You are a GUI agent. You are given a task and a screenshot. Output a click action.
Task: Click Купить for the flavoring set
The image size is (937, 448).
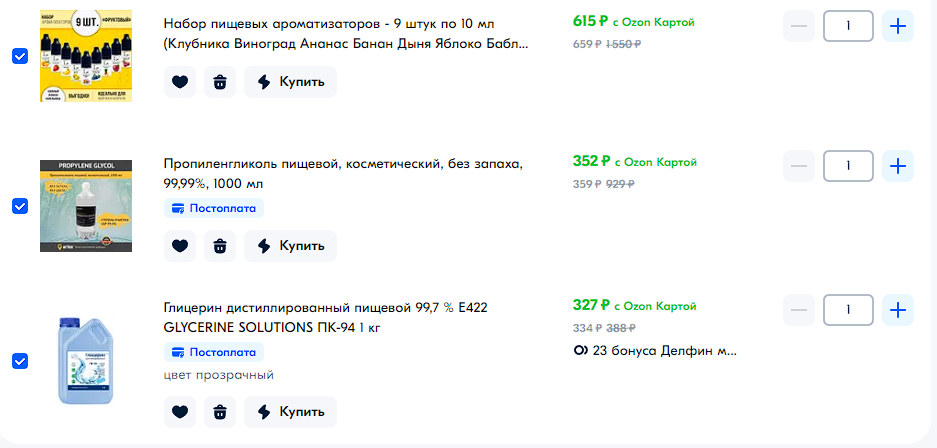point(290,82)
